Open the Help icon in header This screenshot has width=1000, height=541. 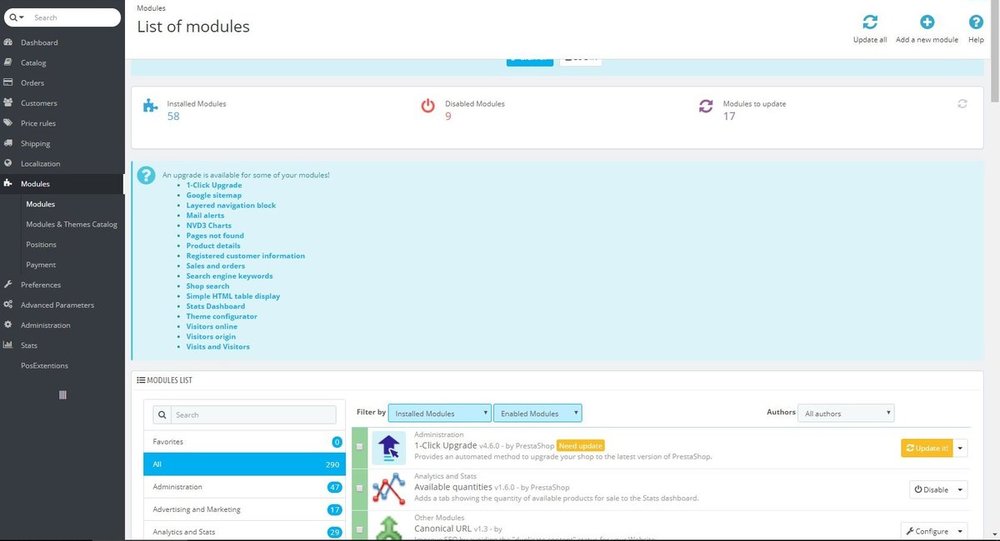(x=976, y=22)
